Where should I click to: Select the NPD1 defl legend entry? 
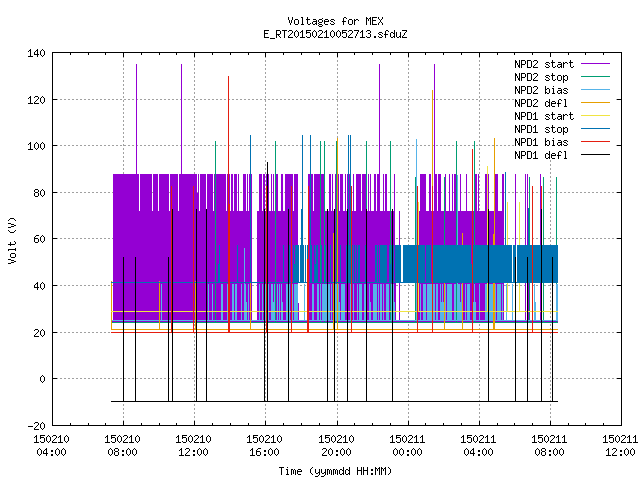[541, 155]
